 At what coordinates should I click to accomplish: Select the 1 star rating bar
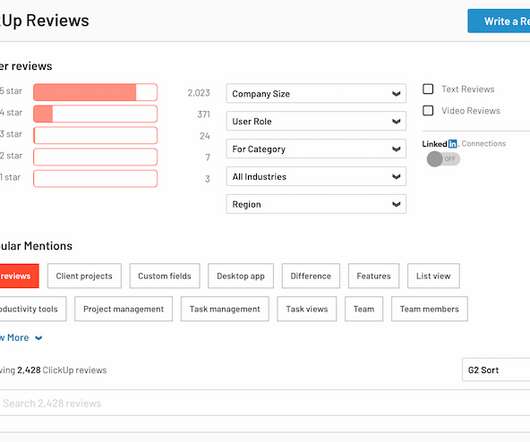pyautogui.click(x=95, y=178)
